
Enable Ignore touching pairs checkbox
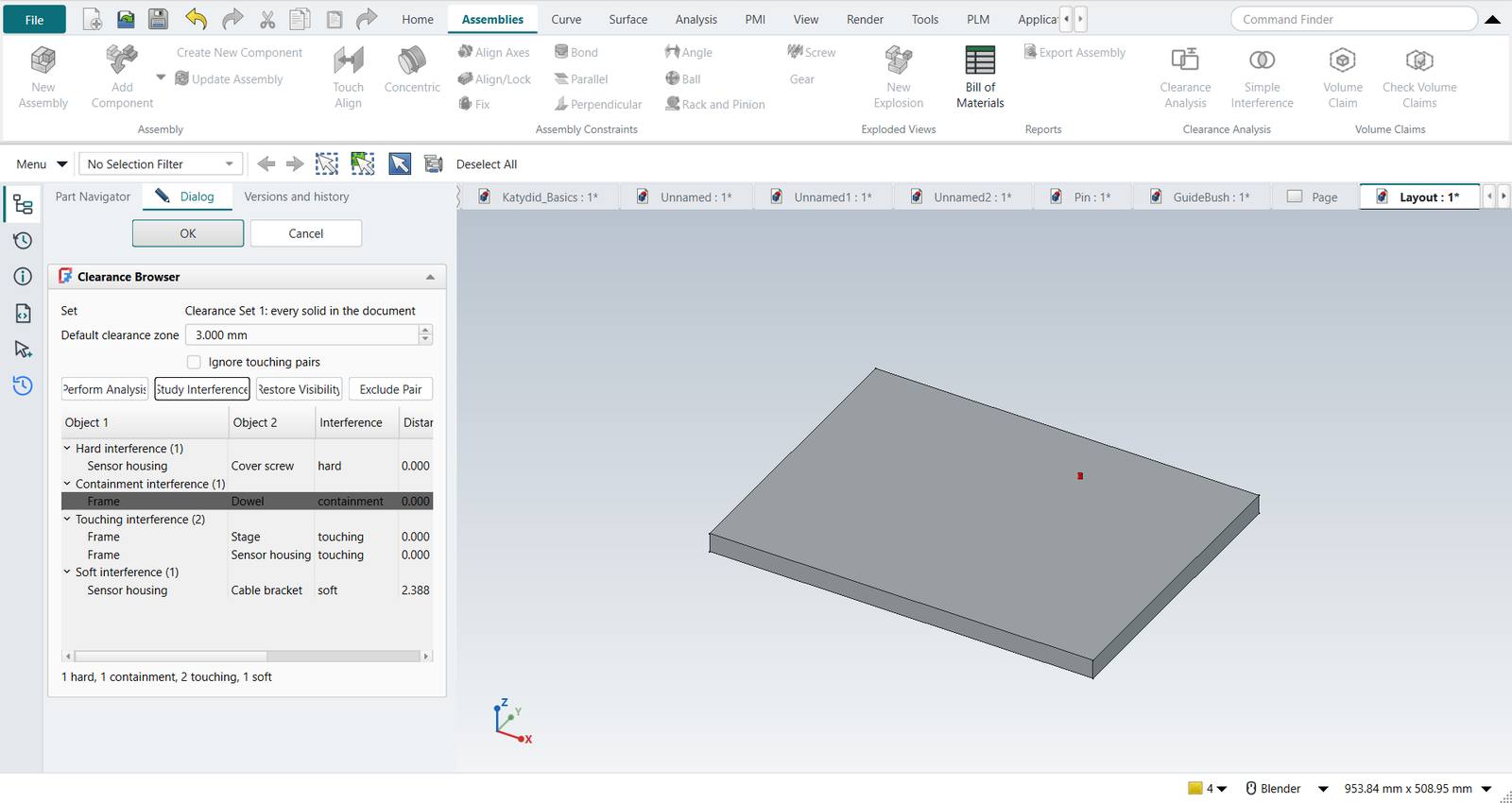click(x=194, y=362)
